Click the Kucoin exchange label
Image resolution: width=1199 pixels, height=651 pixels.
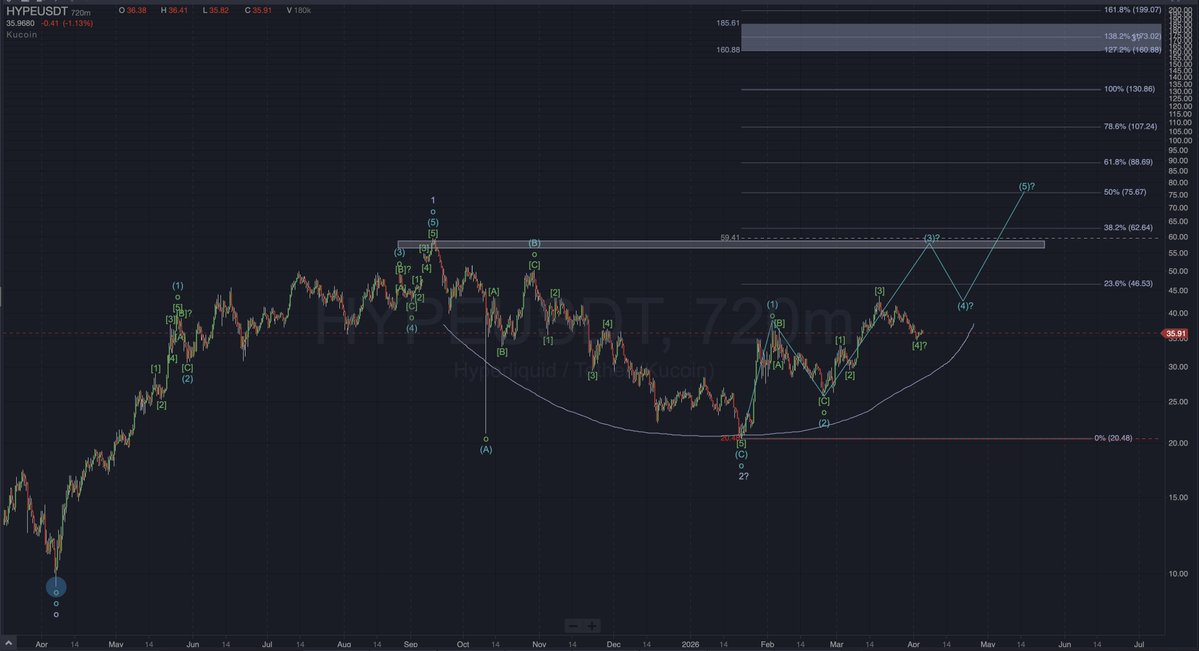coord(21,34)
